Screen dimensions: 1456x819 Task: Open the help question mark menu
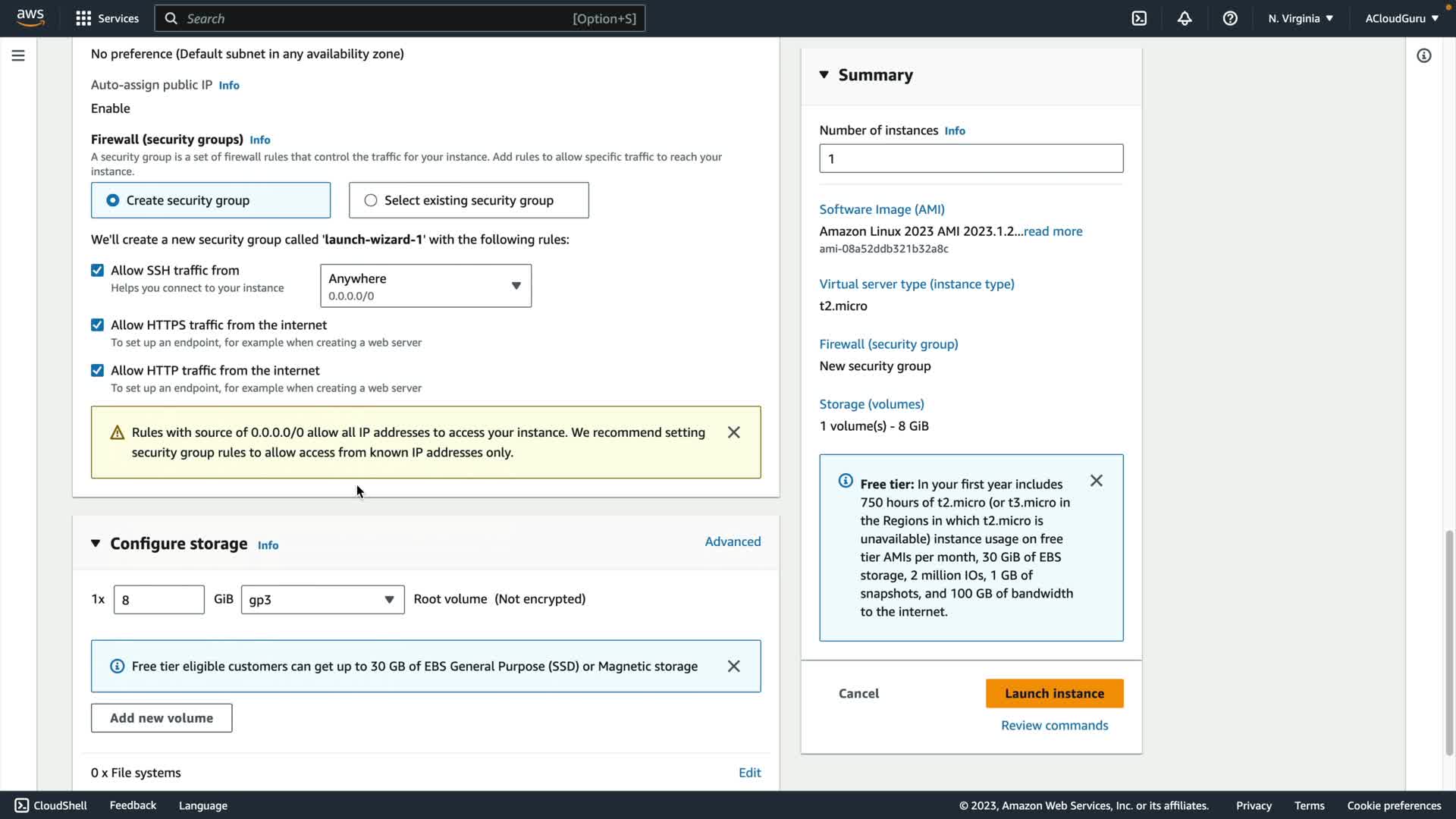(1230, 18)
